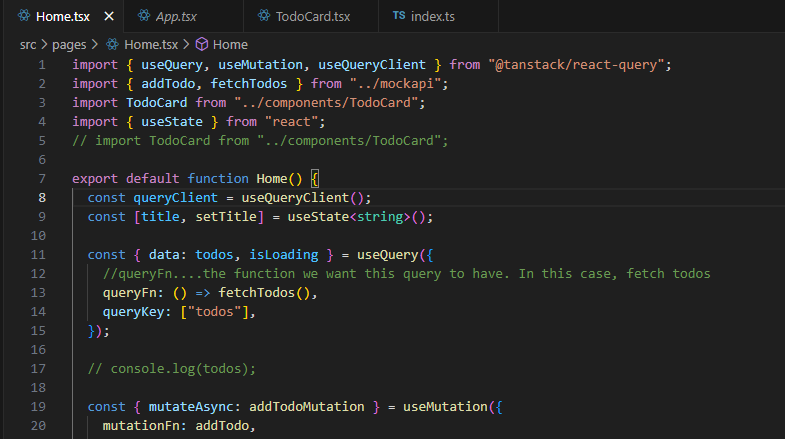Click line number 19 in gutter
Image resolution: width=785 pixels, height=439 pixels.
point(39,406)
